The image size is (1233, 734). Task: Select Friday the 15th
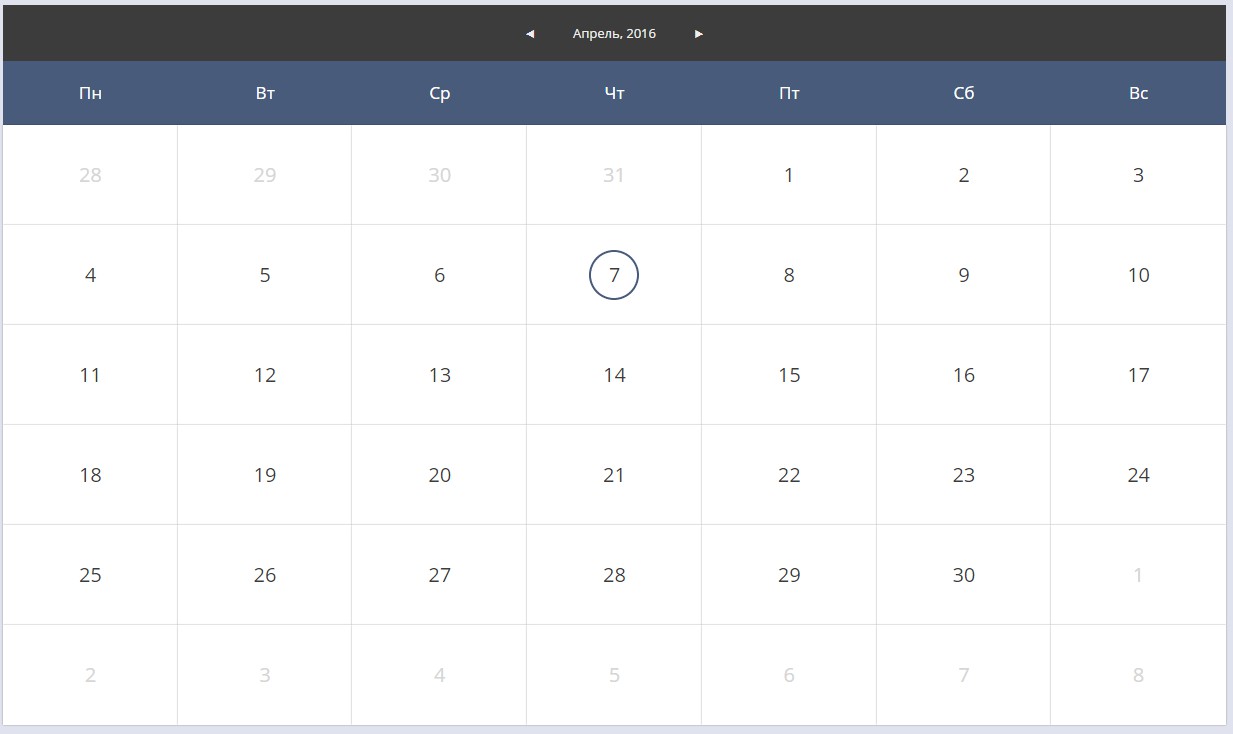(x=789, y=375)
